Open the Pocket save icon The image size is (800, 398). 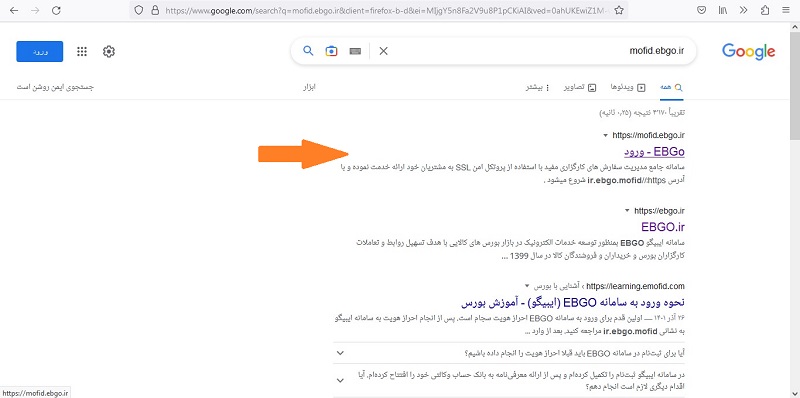point(702,10)
